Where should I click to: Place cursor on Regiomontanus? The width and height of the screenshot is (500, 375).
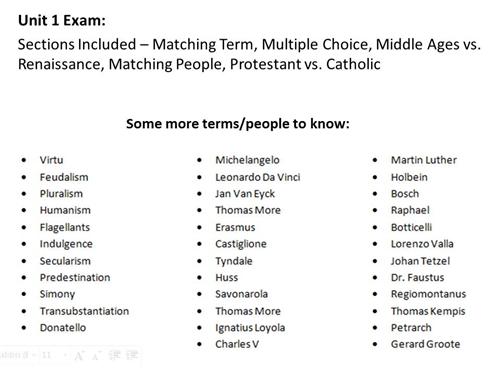pos(428,294)
